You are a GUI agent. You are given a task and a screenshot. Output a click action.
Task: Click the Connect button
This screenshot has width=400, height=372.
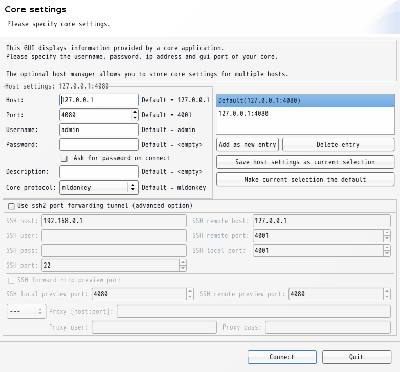pyautogui.click(x=282, y=357)
